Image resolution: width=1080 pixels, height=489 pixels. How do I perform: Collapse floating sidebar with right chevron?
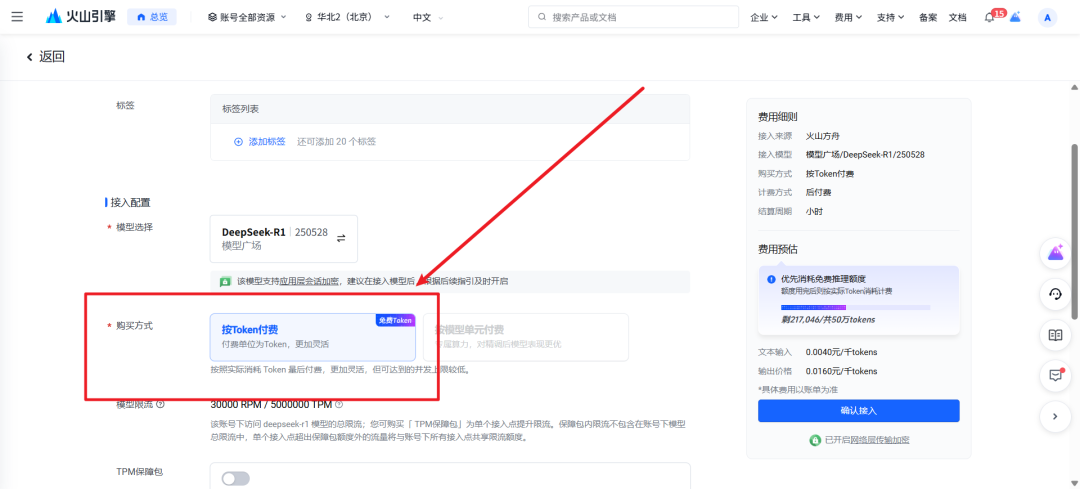(1055, 416)
